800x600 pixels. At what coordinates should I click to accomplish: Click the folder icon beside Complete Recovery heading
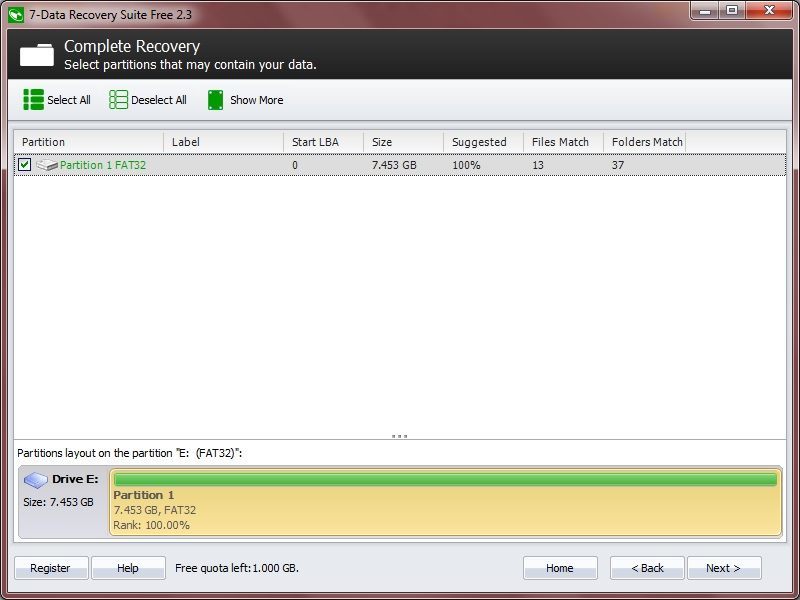click(x=37, y=54)
